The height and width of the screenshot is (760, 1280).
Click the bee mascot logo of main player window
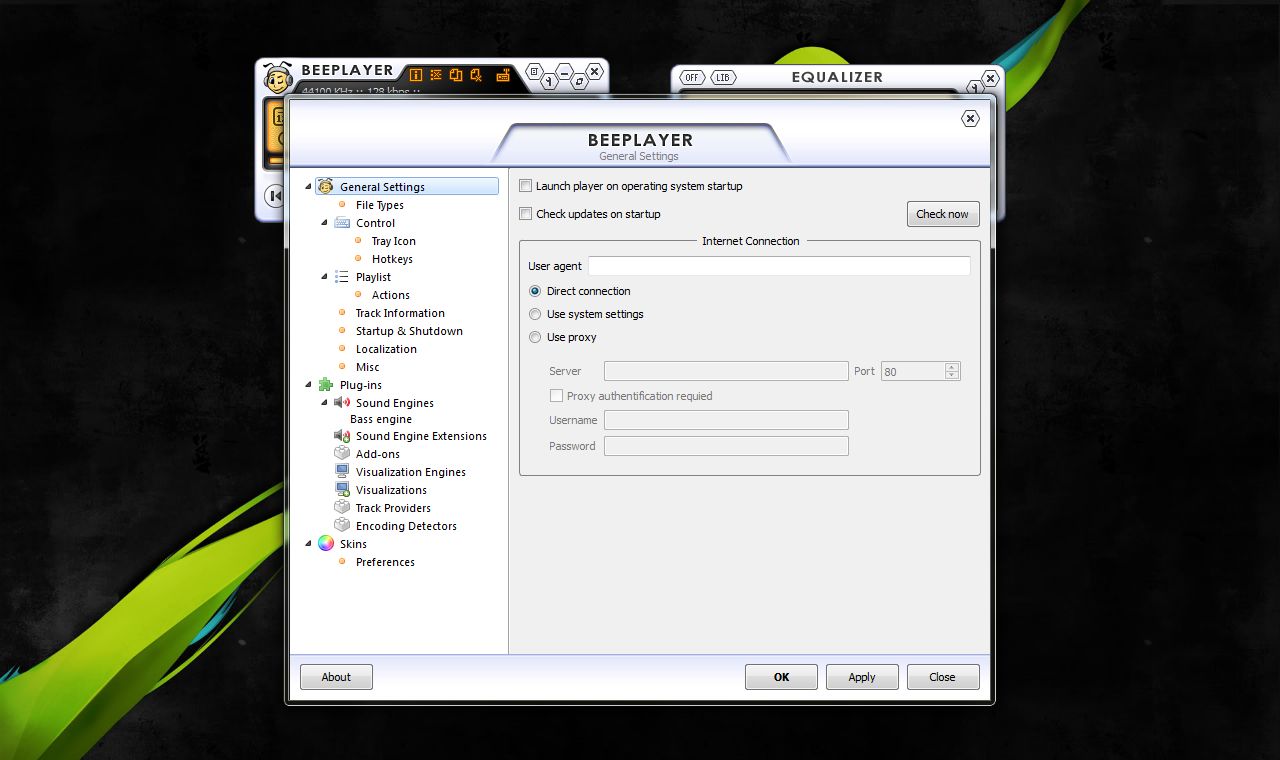[x=278, y=78]
